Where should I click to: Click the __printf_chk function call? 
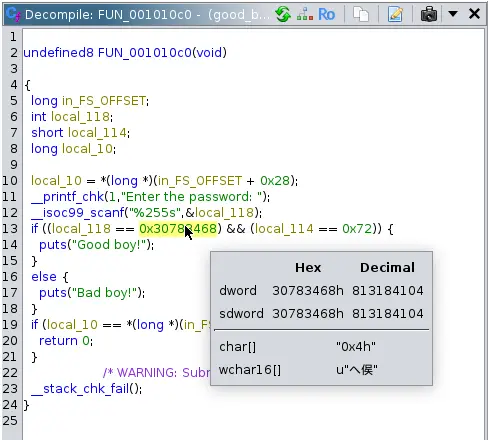[x=68, y=197]
